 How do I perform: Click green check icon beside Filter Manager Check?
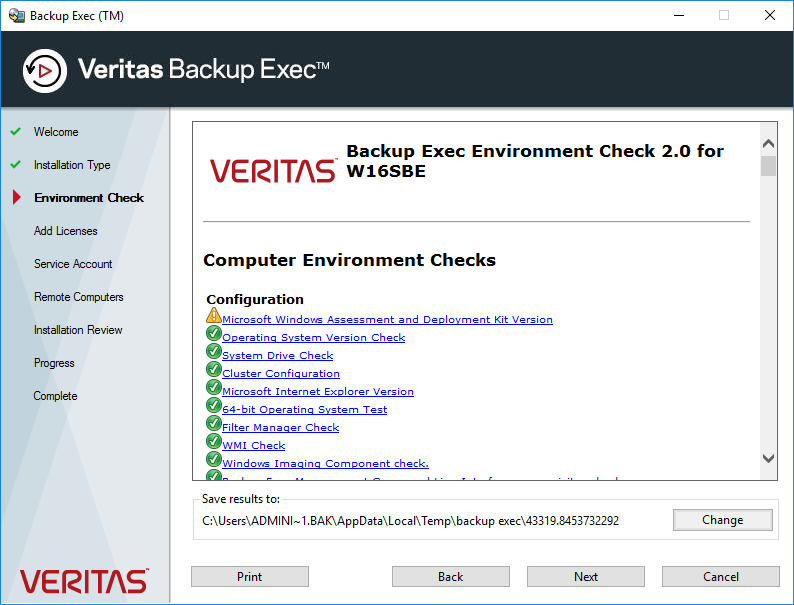tap(214, 423)
